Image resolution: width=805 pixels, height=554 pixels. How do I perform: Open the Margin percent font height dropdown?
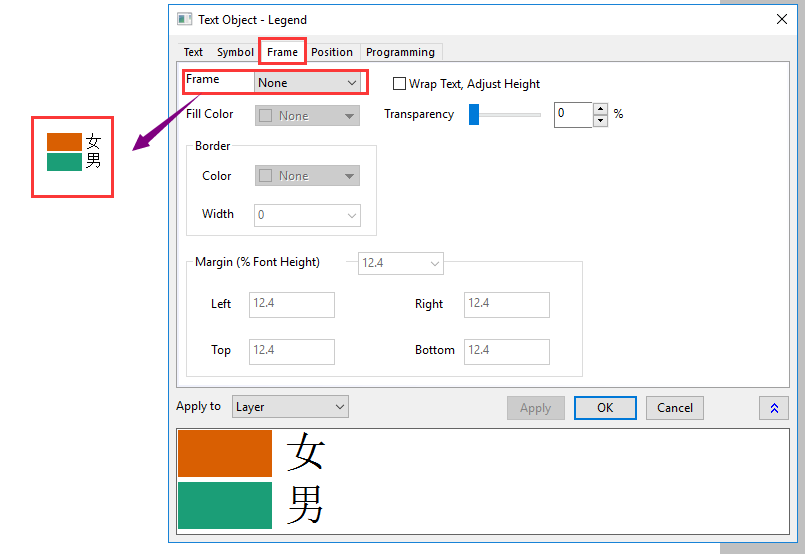pos(400,263)
